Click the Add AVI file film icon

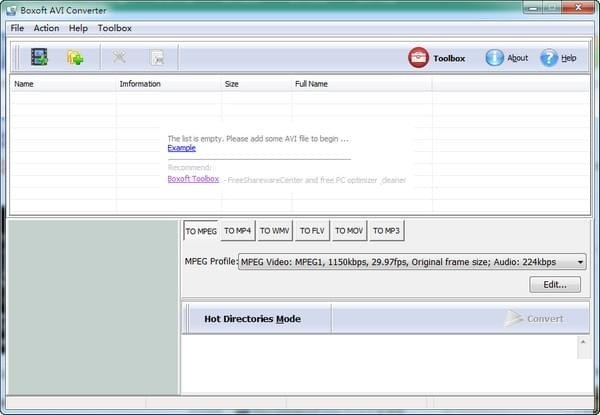pos(39,57)
